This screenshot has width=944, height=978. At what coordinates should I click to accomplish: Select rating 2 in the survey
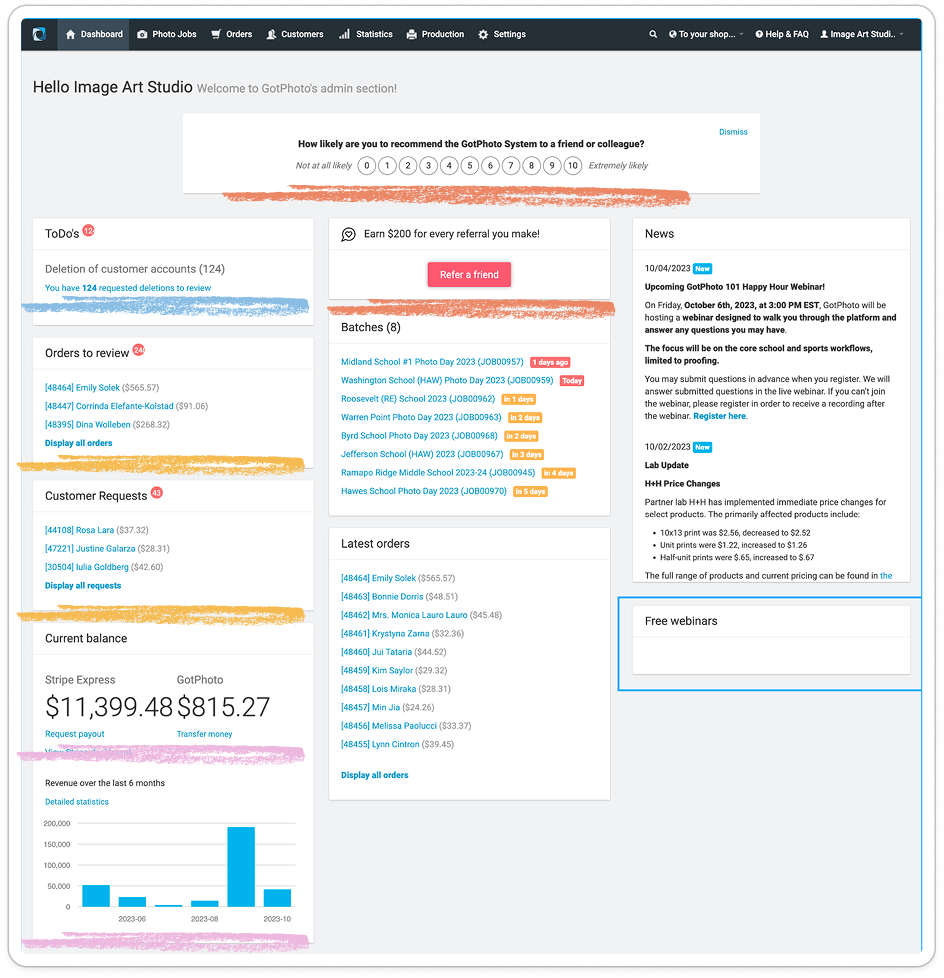408,166
